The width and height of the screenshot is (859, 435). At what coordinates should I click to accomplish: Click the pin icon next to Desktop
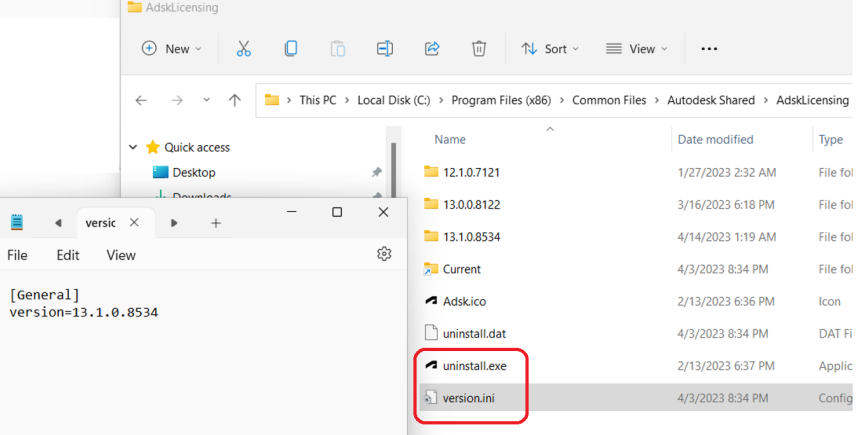click(x=376, y=173)
